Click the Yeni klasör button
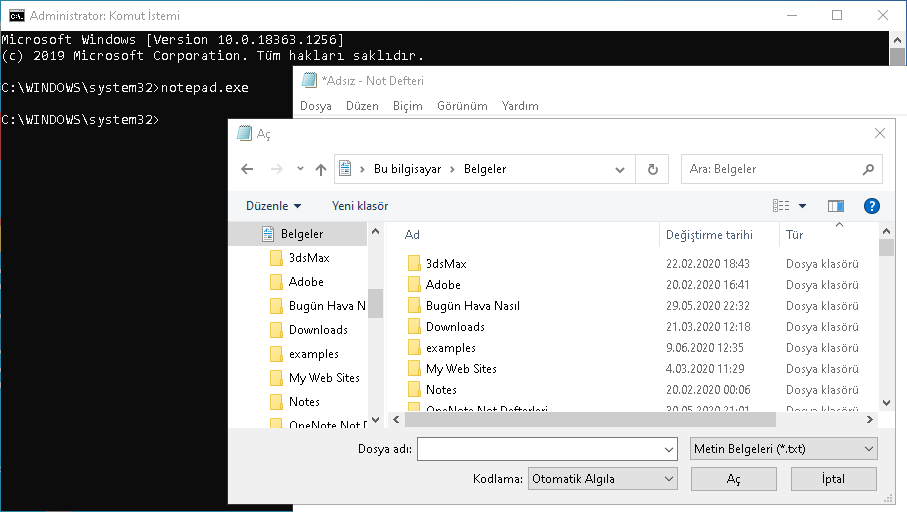The image size is (907, 512). click(x=360, y=206)
